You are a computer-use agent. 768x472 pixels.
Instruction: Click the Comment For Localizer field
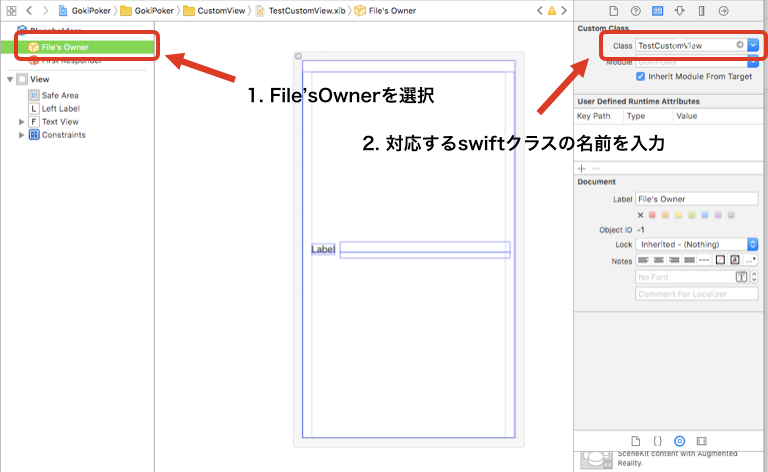click(696, 294)
